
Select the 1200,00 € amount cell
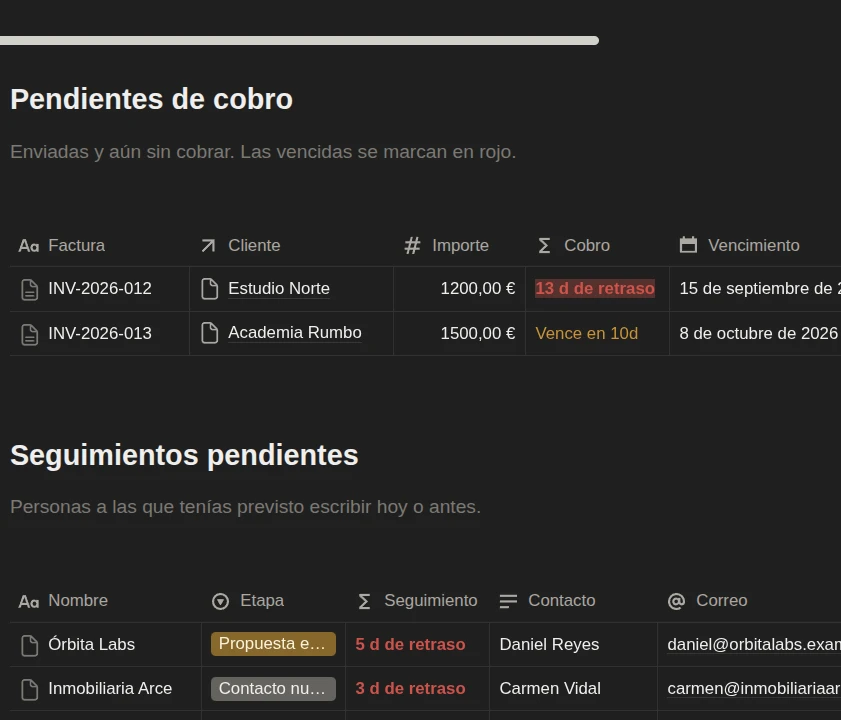(459, 289)
